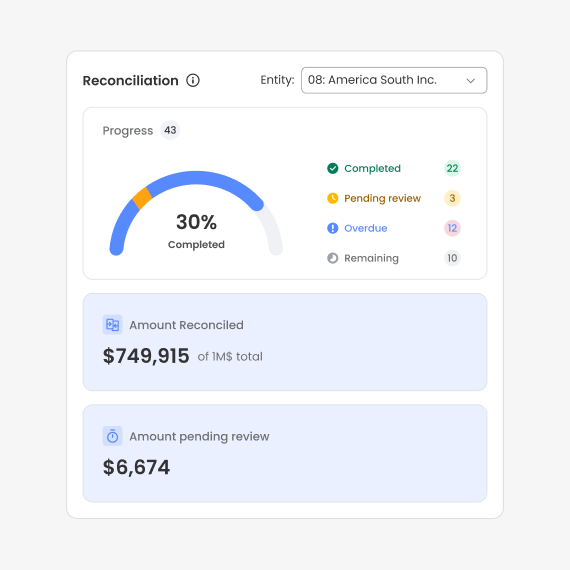Click the Progress total badge 43

pos(170,130)
